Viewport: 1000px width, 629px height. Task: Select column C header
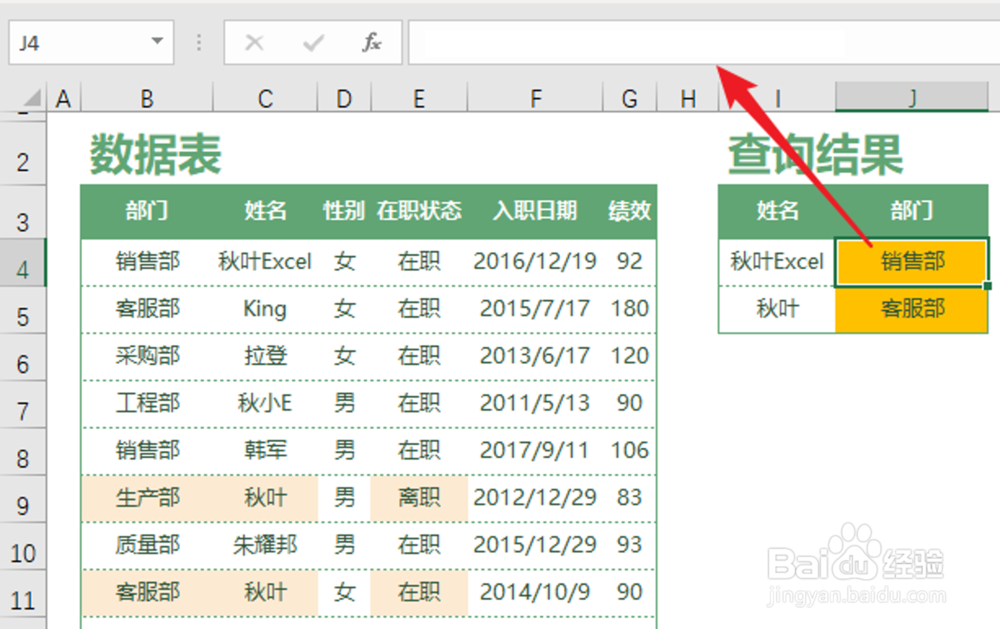coord(265,99)
